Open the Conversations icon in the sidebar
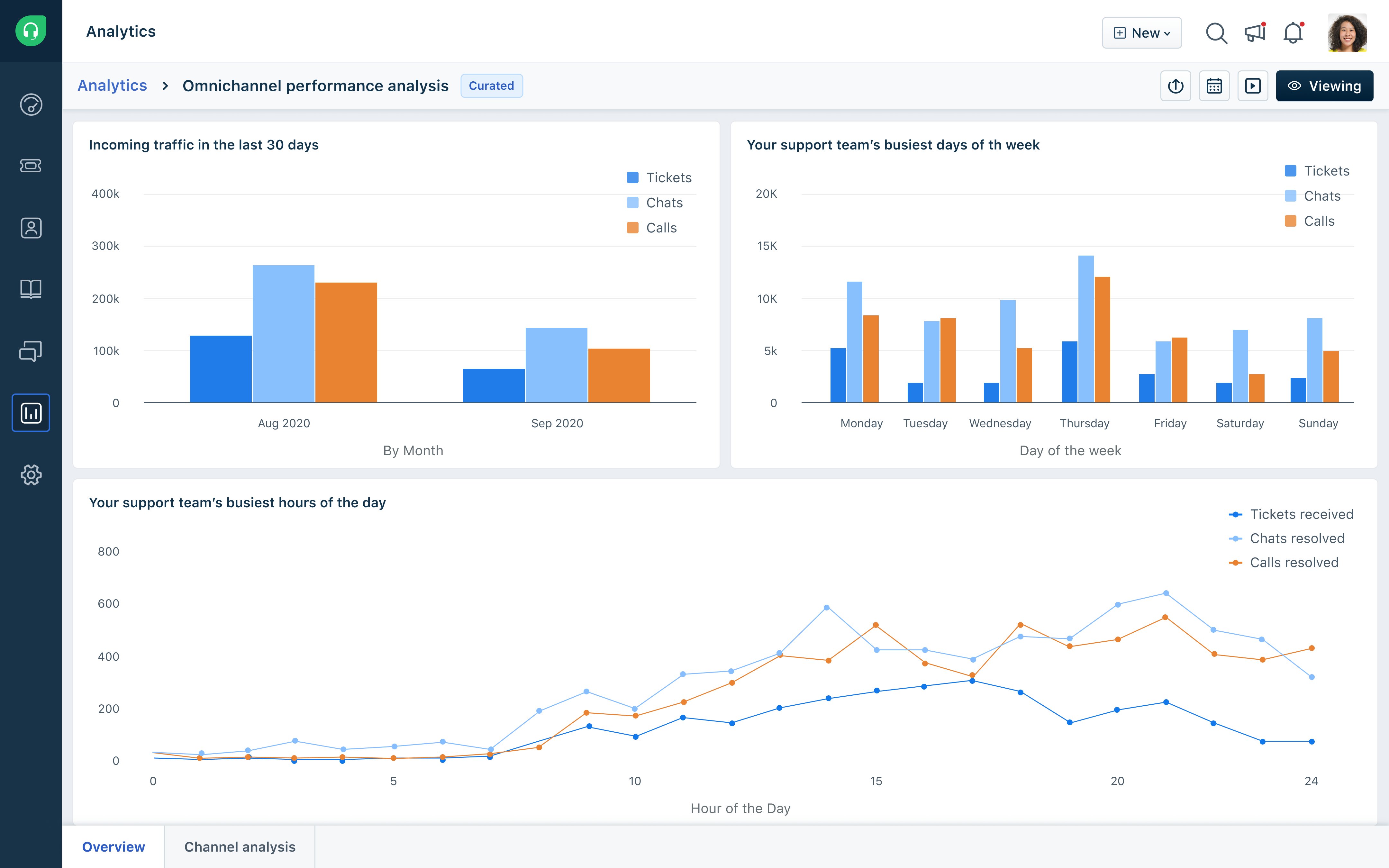 click(31, 351)
